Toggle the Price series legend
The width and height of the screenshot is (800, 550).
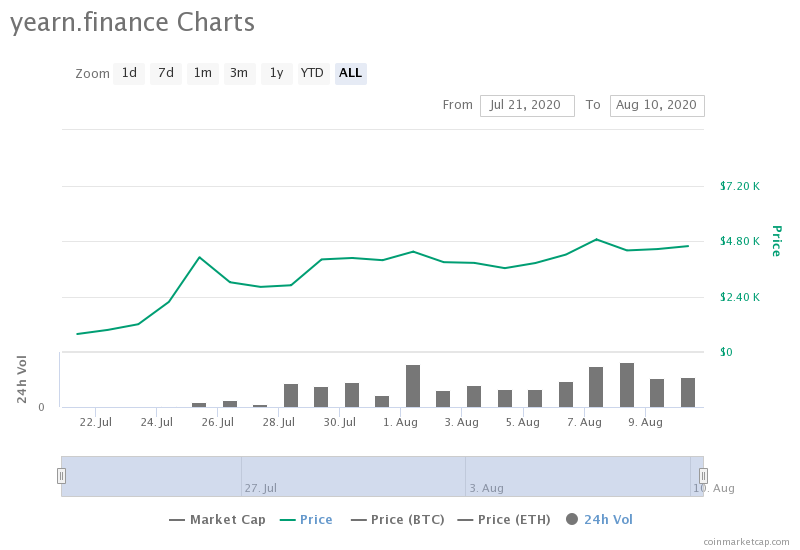[306, 520]
